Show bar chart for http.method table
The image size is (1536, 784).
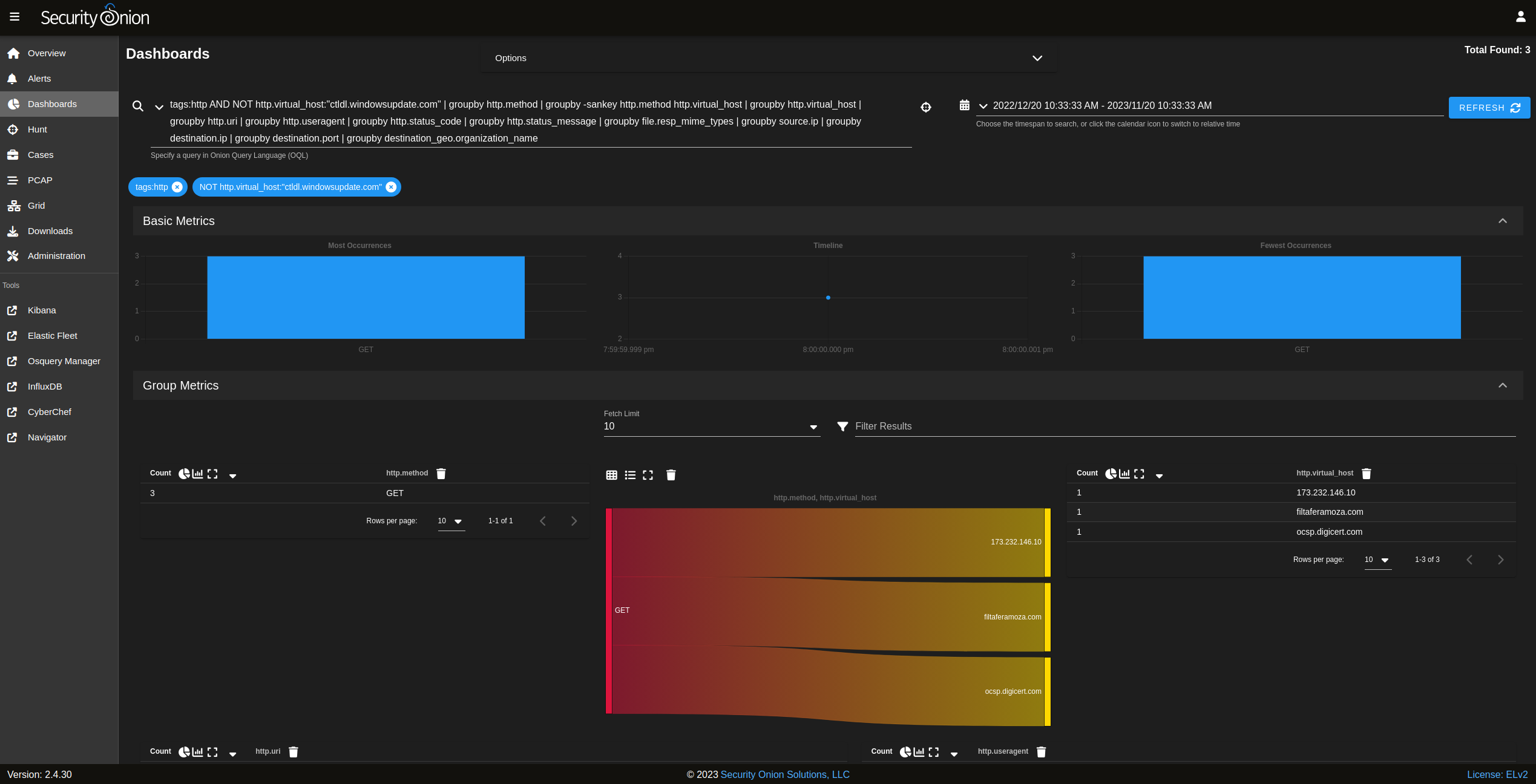pos(198,474)
